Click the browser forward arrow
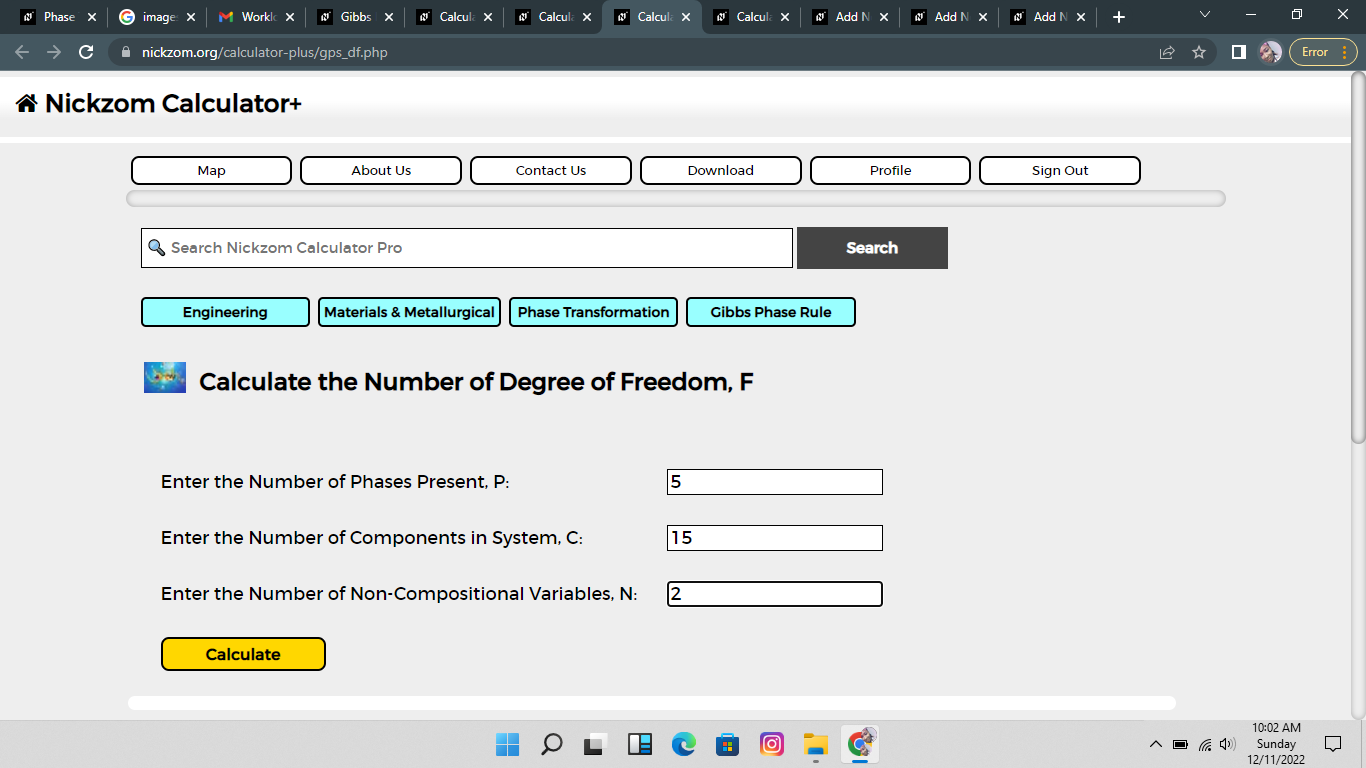The height and width of the screenshot is (768, 1366). 54,52
